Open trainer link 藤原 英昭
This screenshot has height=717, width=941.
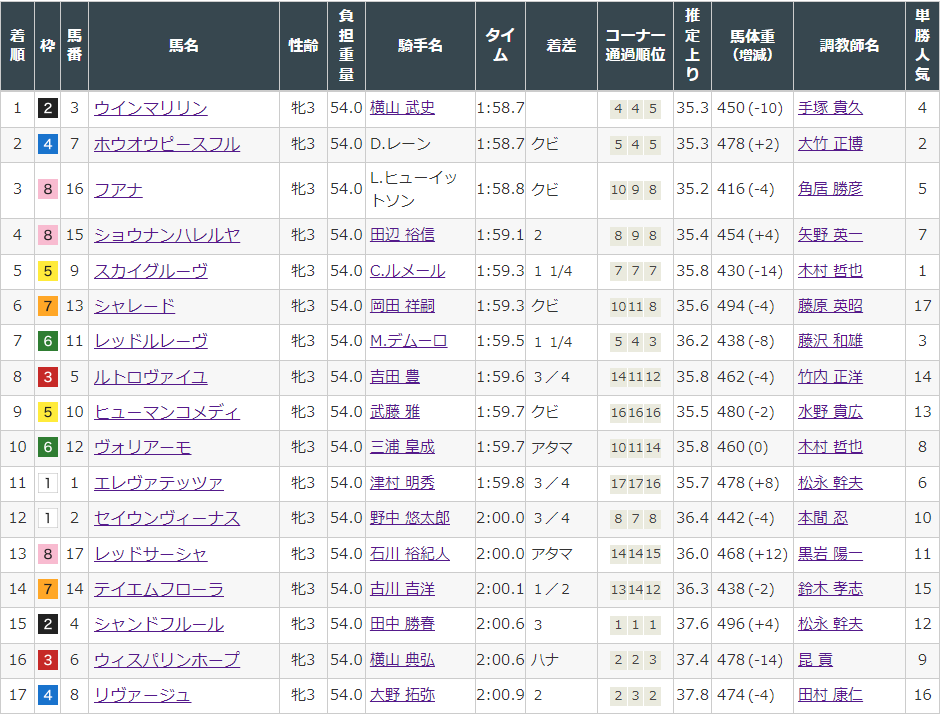[830, 306]
